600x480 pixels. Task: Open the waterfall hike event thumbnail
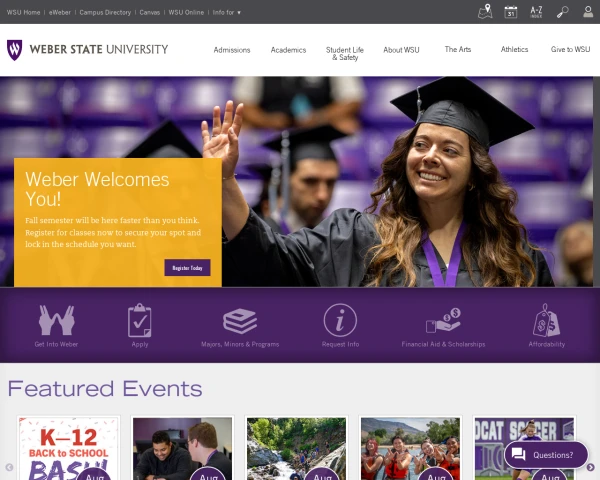(296, 448)
